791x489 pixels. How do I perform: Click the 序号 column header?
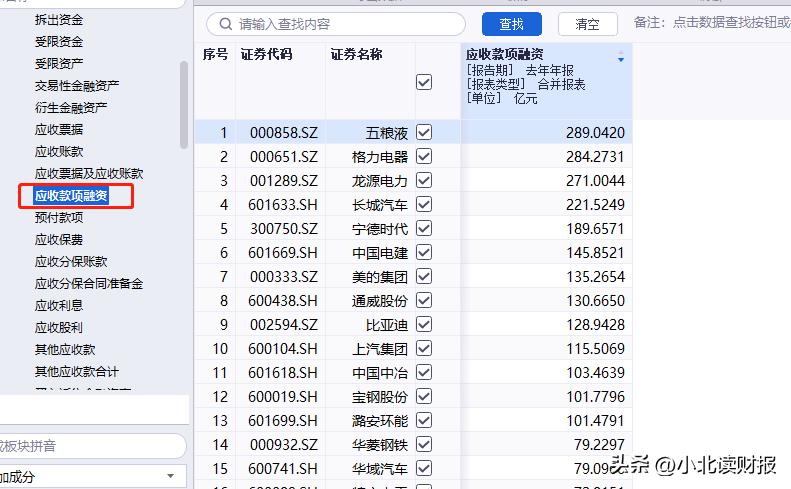pyautogui.click(x=215, y=54)
